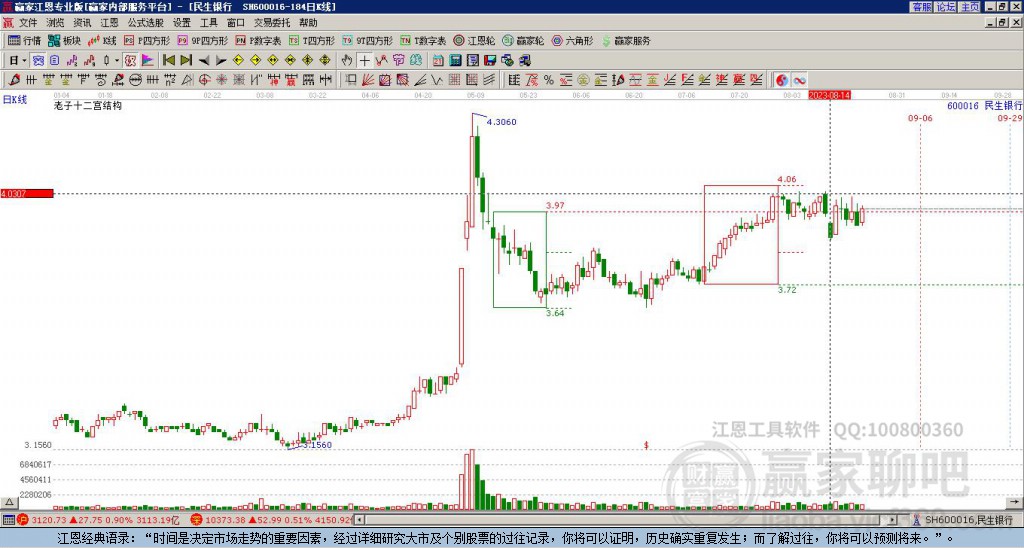
Task: Open the 六角形 hexagon tool
Action: [572, 40]
